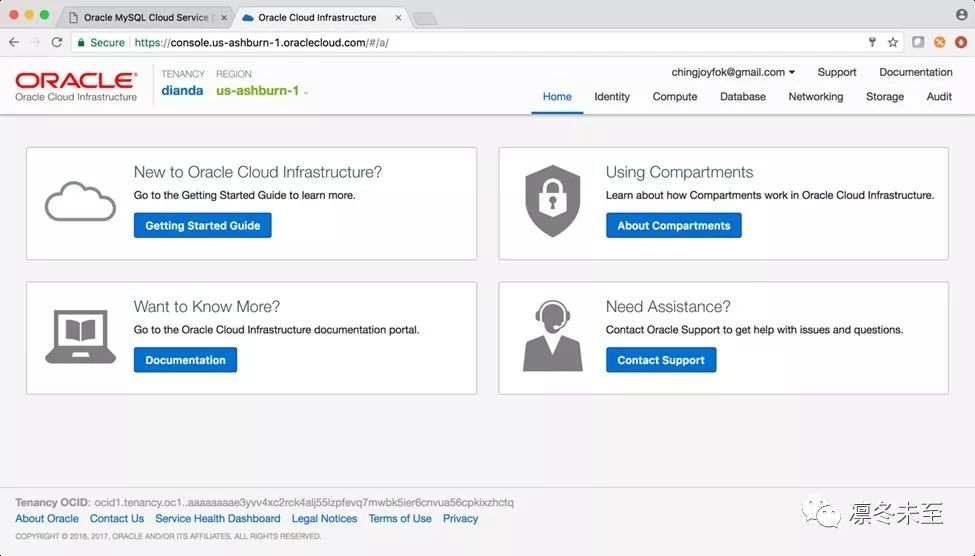Reload the page with refresh icon

point(57,42)
